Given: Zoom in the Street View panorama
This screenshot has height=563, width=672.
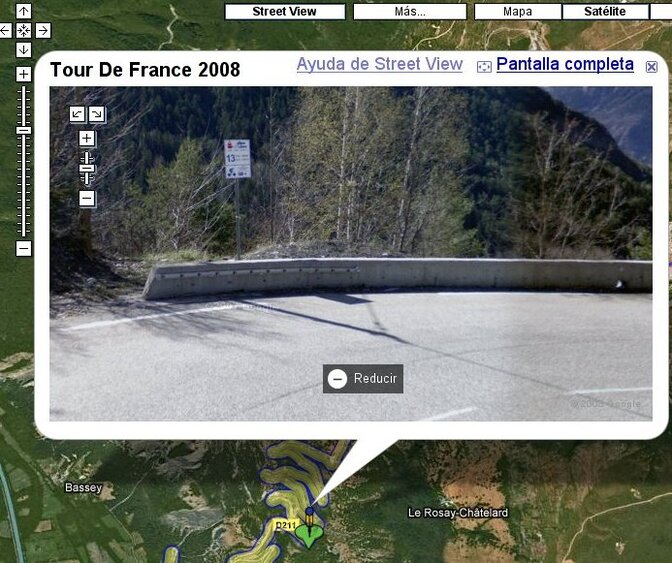Looking at the screenshot, I should tap(87, 138).
